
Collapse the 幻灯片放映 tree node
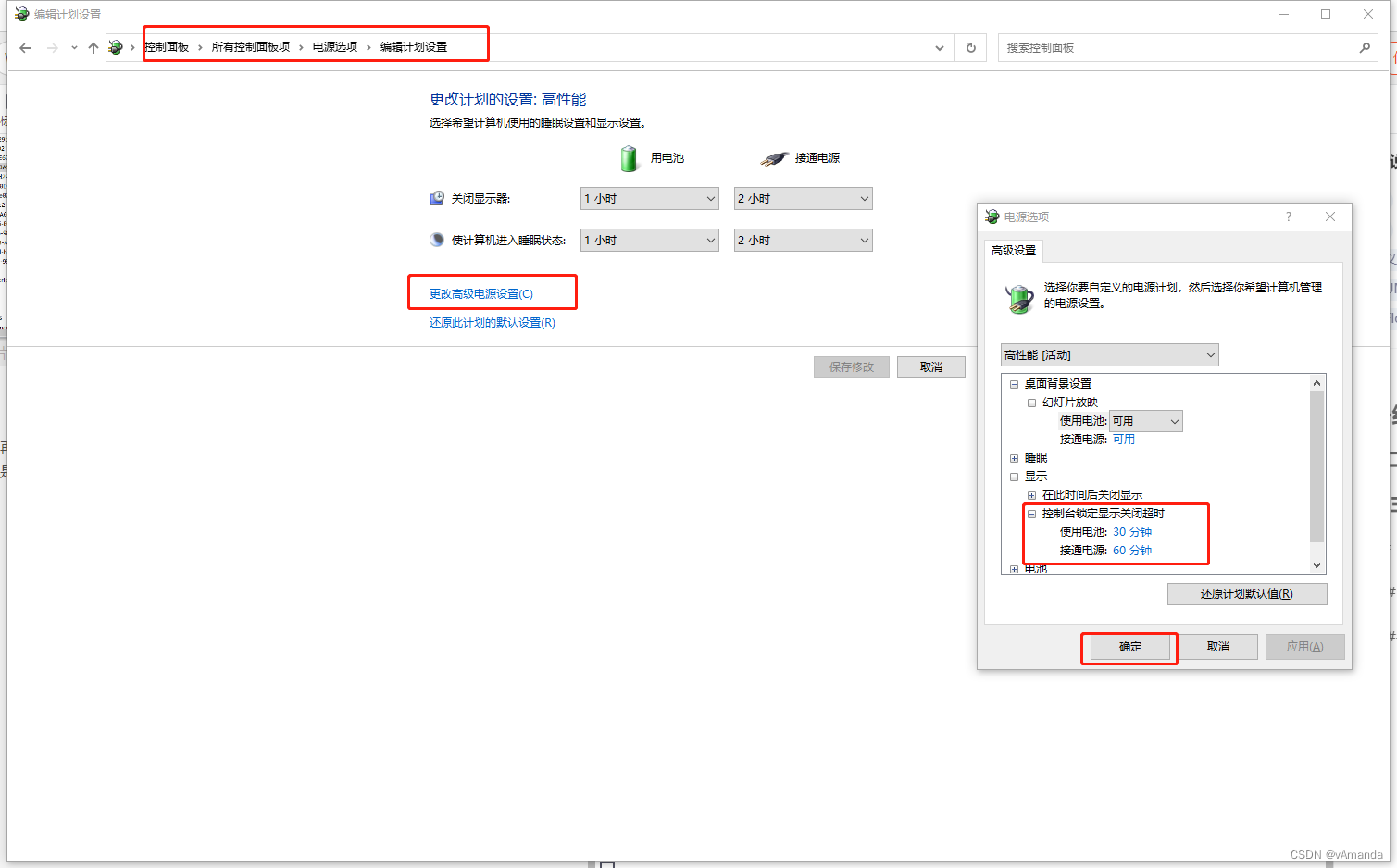coord(1031,403)
